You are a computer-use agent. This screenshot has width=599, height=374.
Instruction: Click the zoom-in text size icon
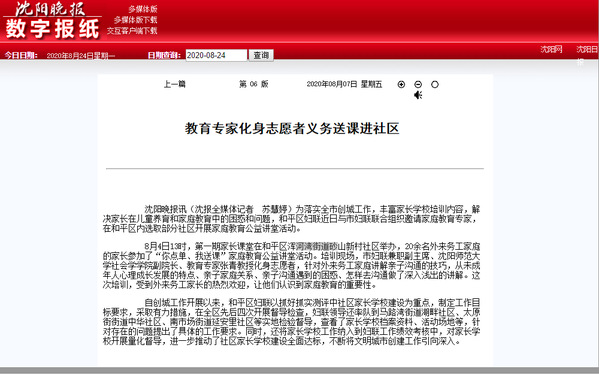pyautogui.click(x=401, y=84)
